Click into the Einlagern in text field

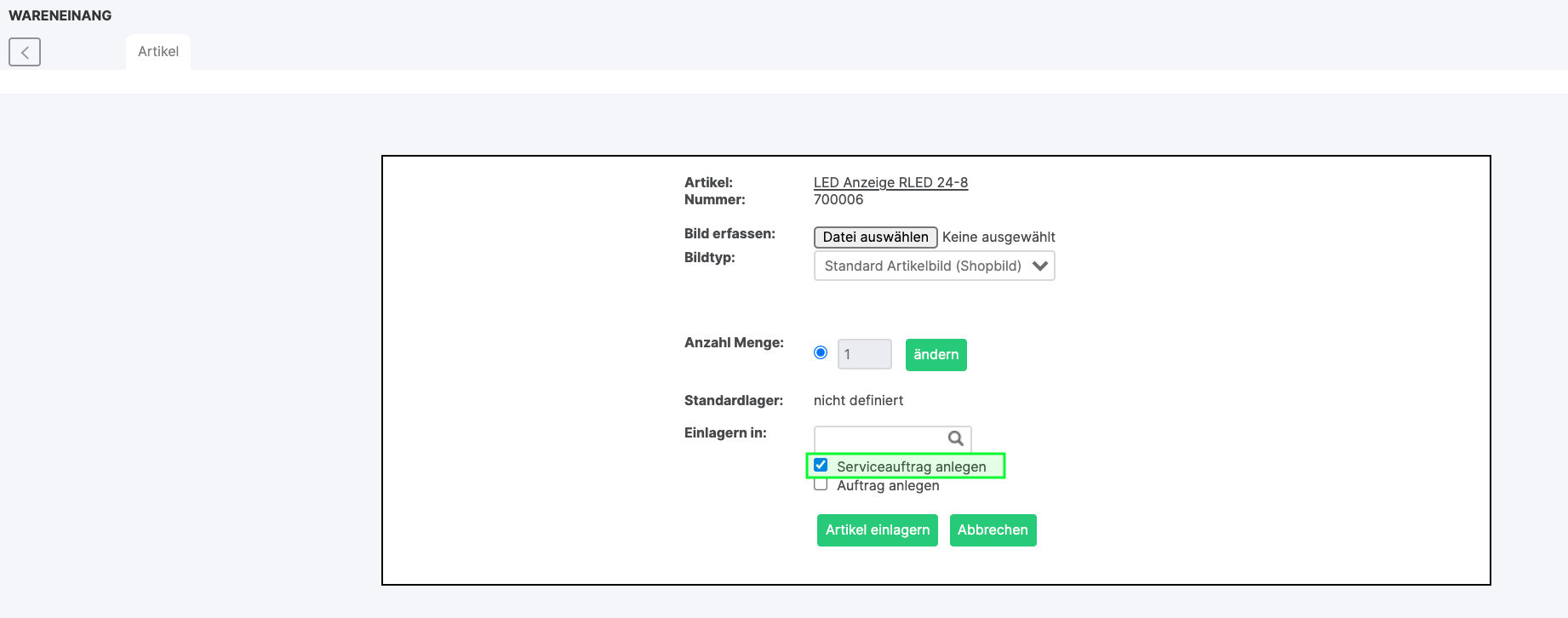tap(880, 438)
